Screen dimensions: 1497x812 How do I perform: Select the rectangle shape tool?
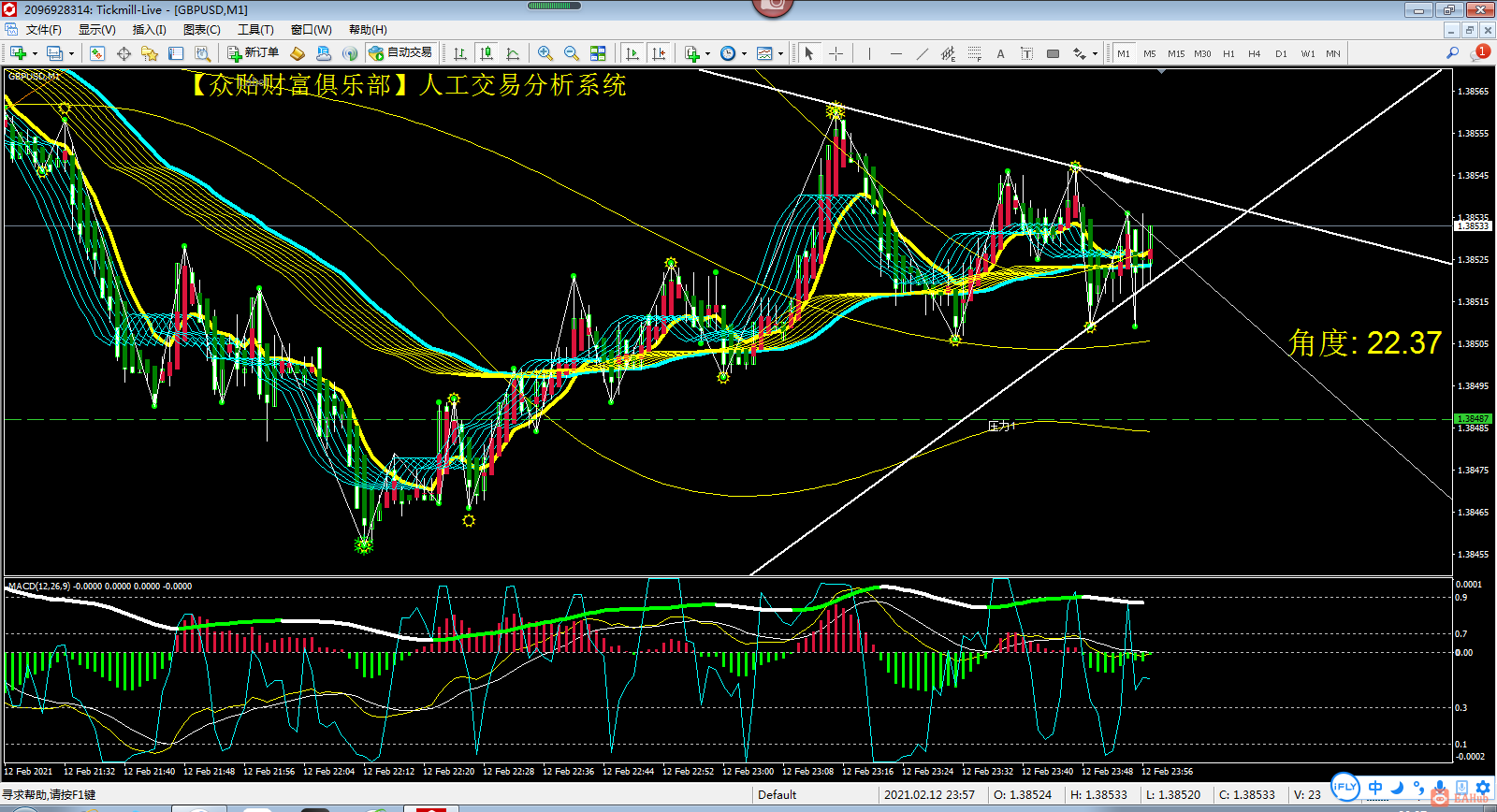click(1053, 53)
